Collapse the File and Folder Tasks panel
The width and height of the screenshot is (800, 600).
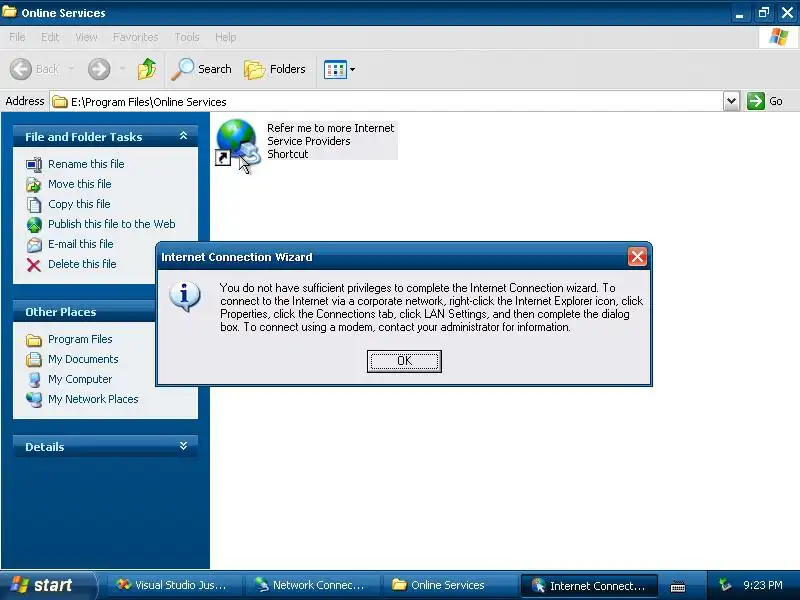coord(184,136)
